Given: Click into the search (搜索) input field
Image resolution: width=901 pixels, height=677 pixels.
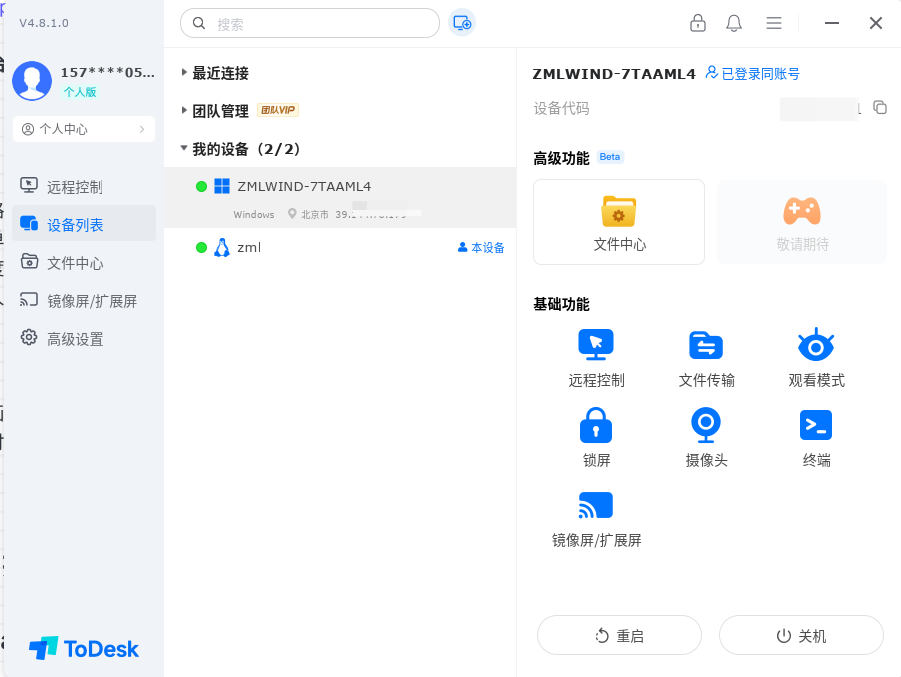Looking at the screenshot, I should pos(320,23).
